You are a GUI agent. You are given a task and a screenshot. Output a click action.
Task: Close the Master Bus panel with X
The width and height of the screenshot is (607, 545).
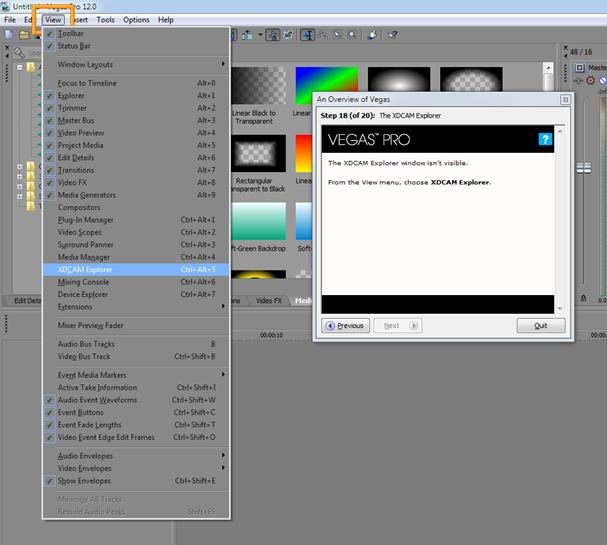(565, 48)
